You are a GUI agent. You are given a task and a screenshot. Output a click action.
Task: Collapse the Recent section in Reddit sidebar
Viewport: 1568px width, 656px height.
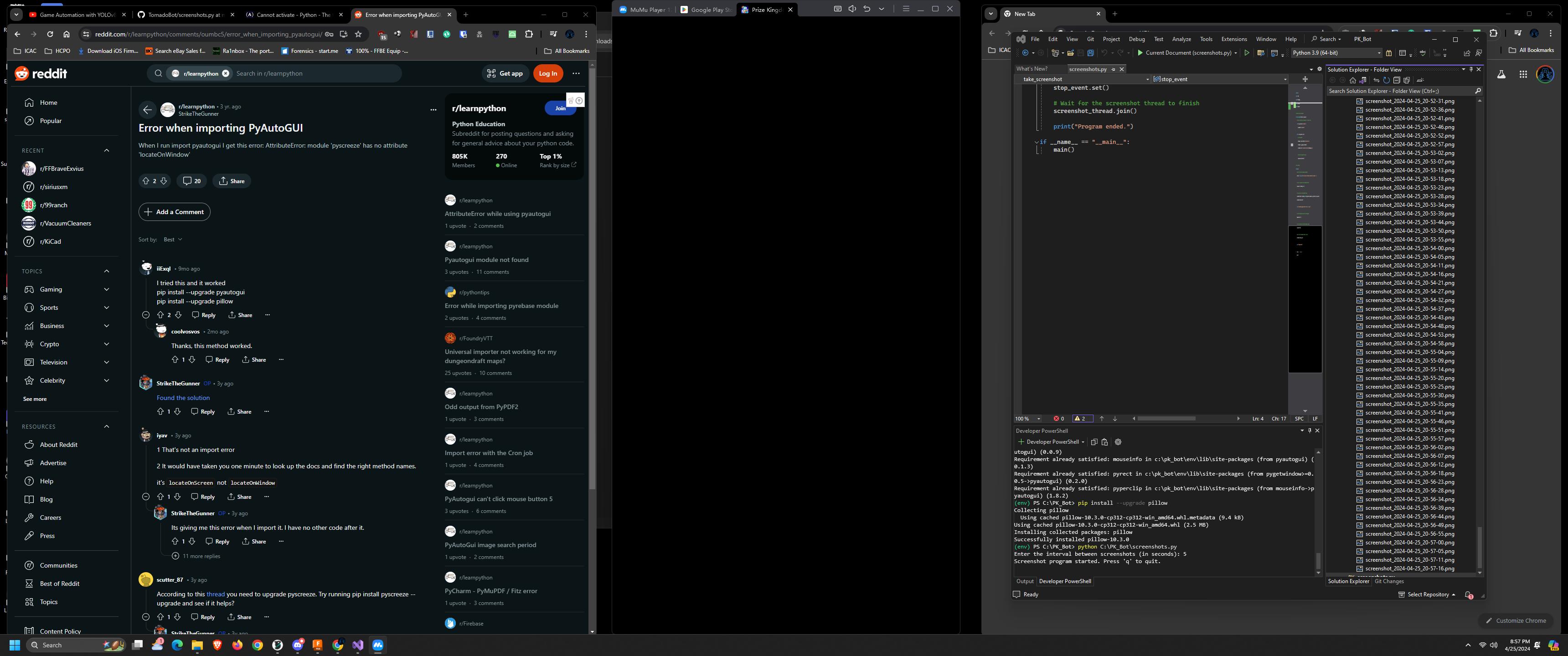[107, 150]
